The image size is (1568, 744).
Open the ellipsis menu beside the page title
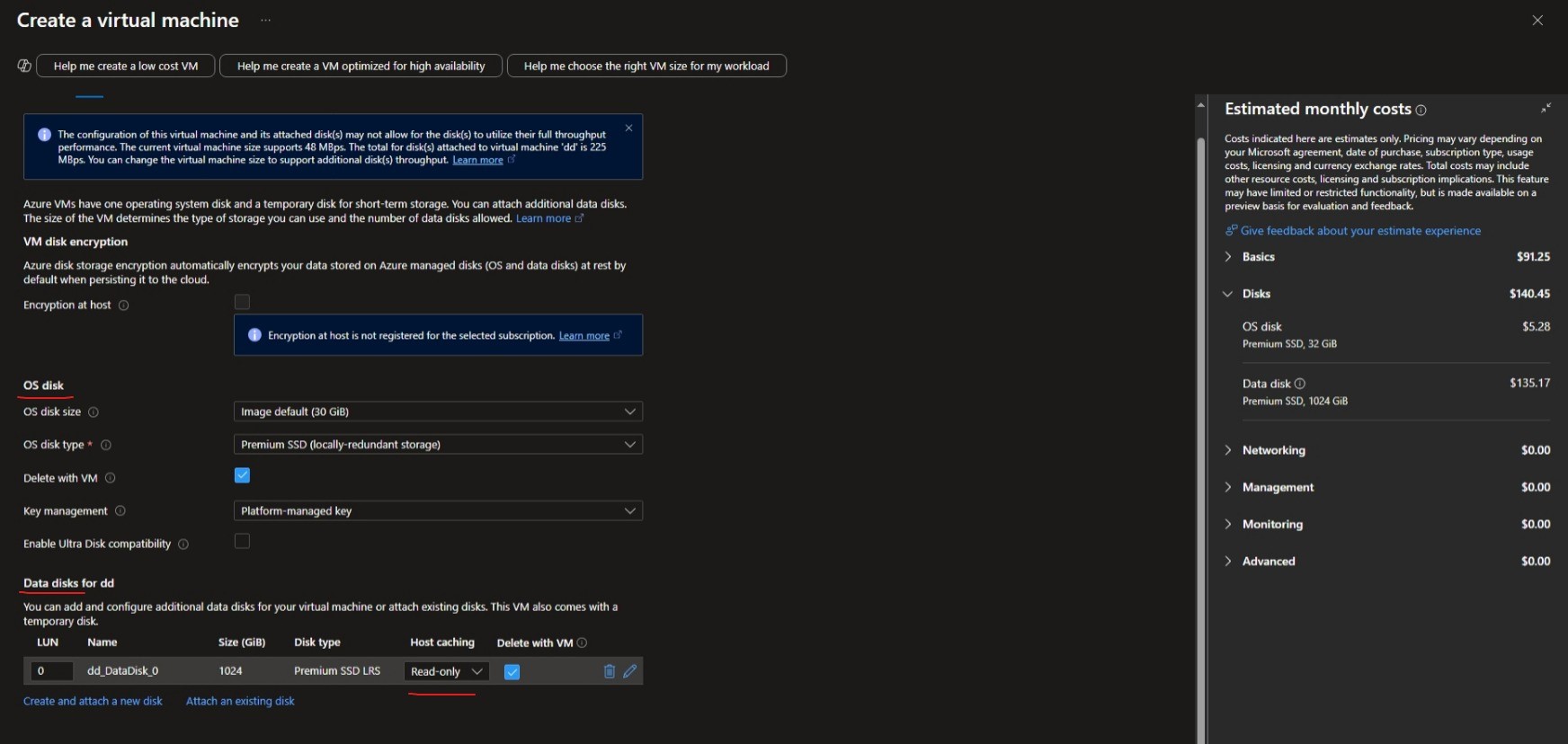pos(265,20)
